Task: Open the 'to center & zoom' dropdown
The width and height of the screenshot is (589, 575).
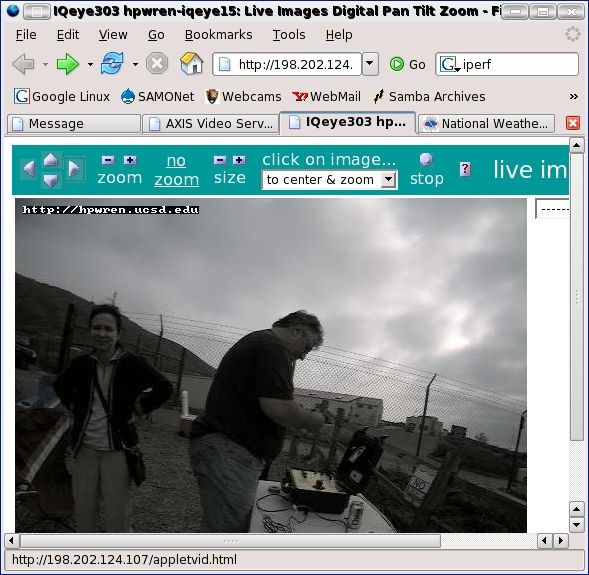Action: 329,180
